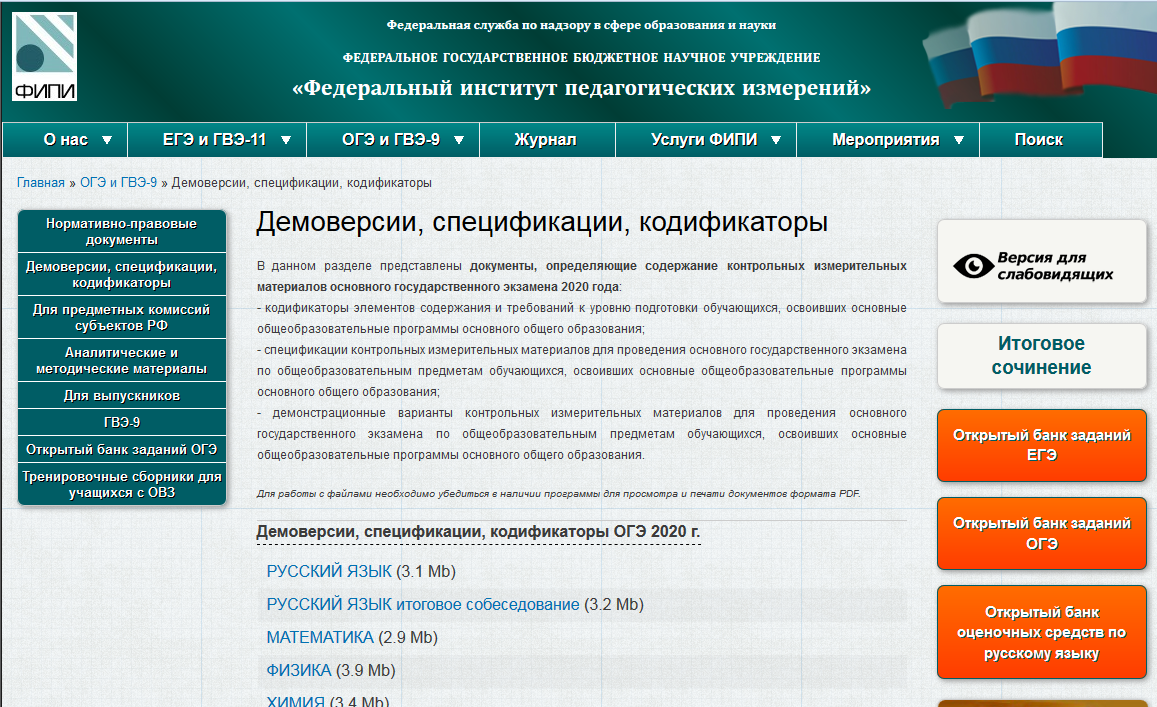This screenshot has width=1157, height=707.
Task: Click the ГВЭ-9 sidebar entry
Action: 121,421
